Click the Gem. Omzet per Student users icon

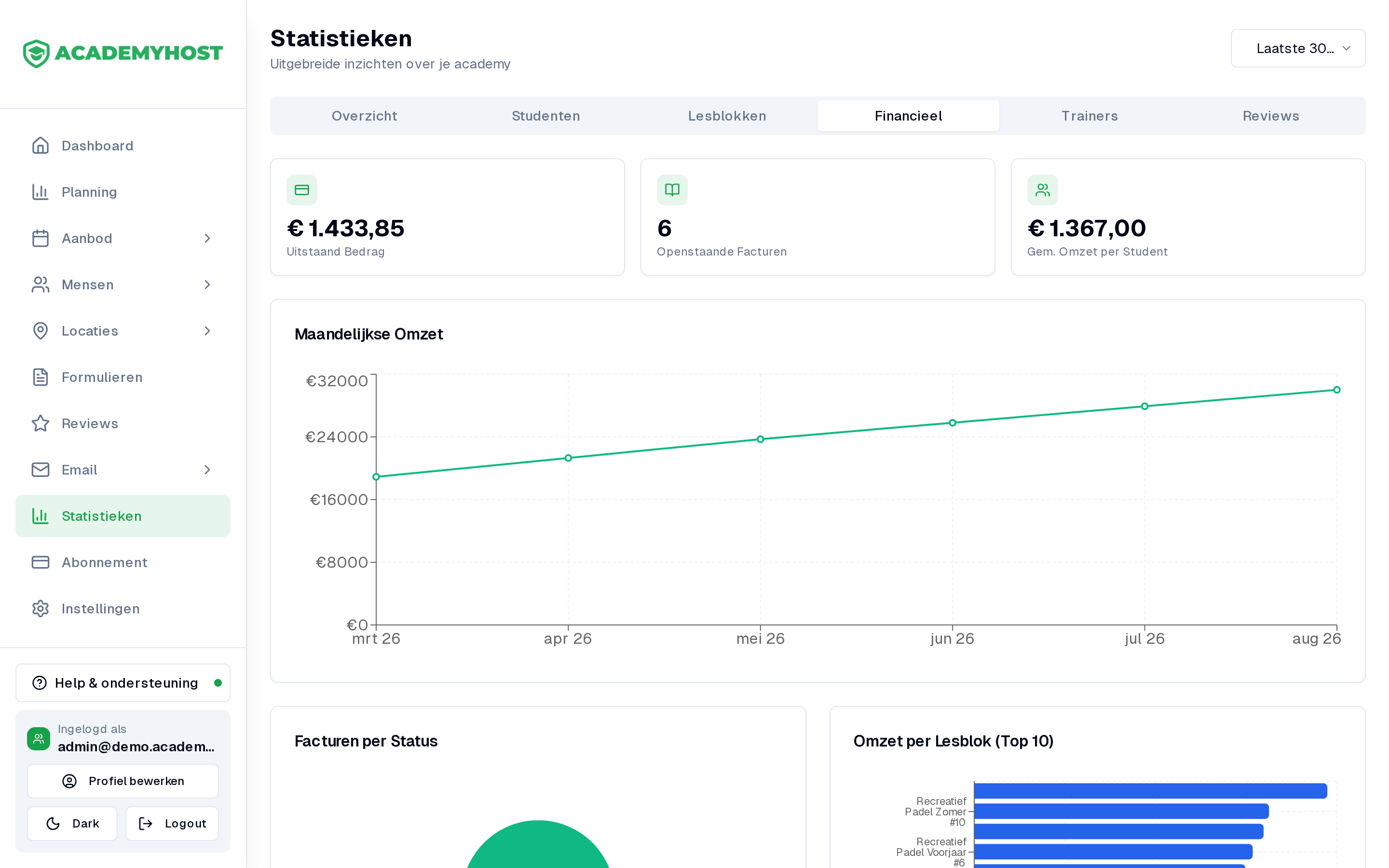coord(1042,190)
